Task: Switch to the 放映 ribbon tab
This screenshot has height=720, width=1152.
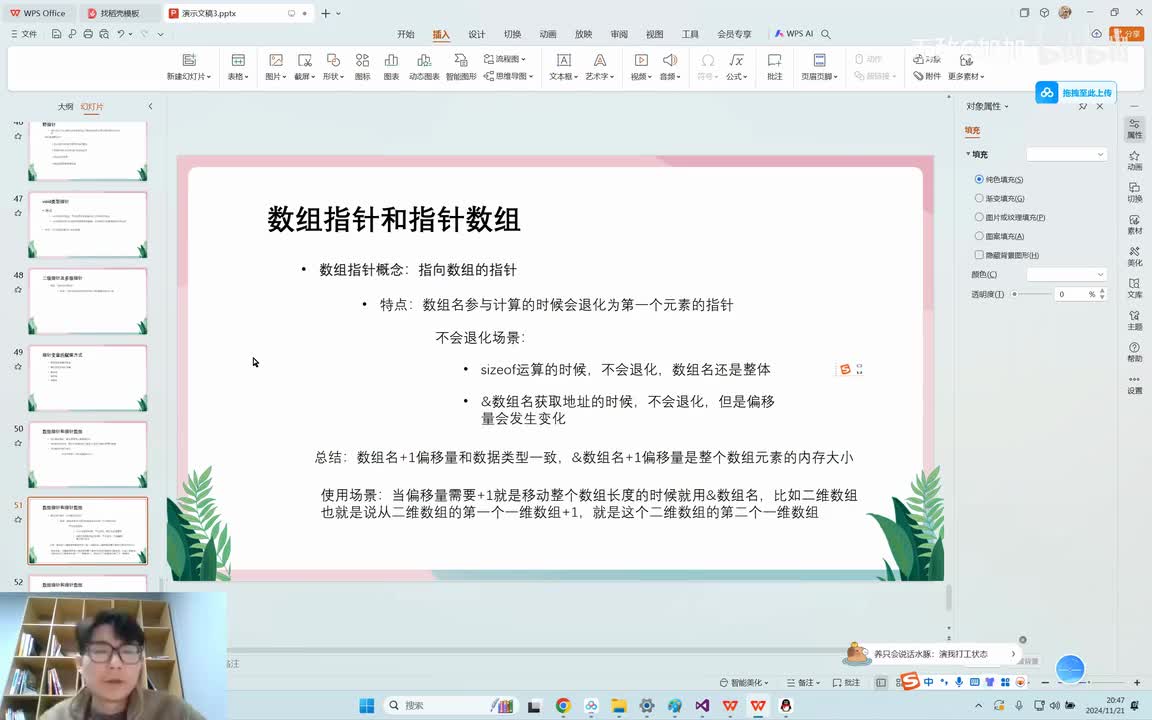Action: [583, 34]
